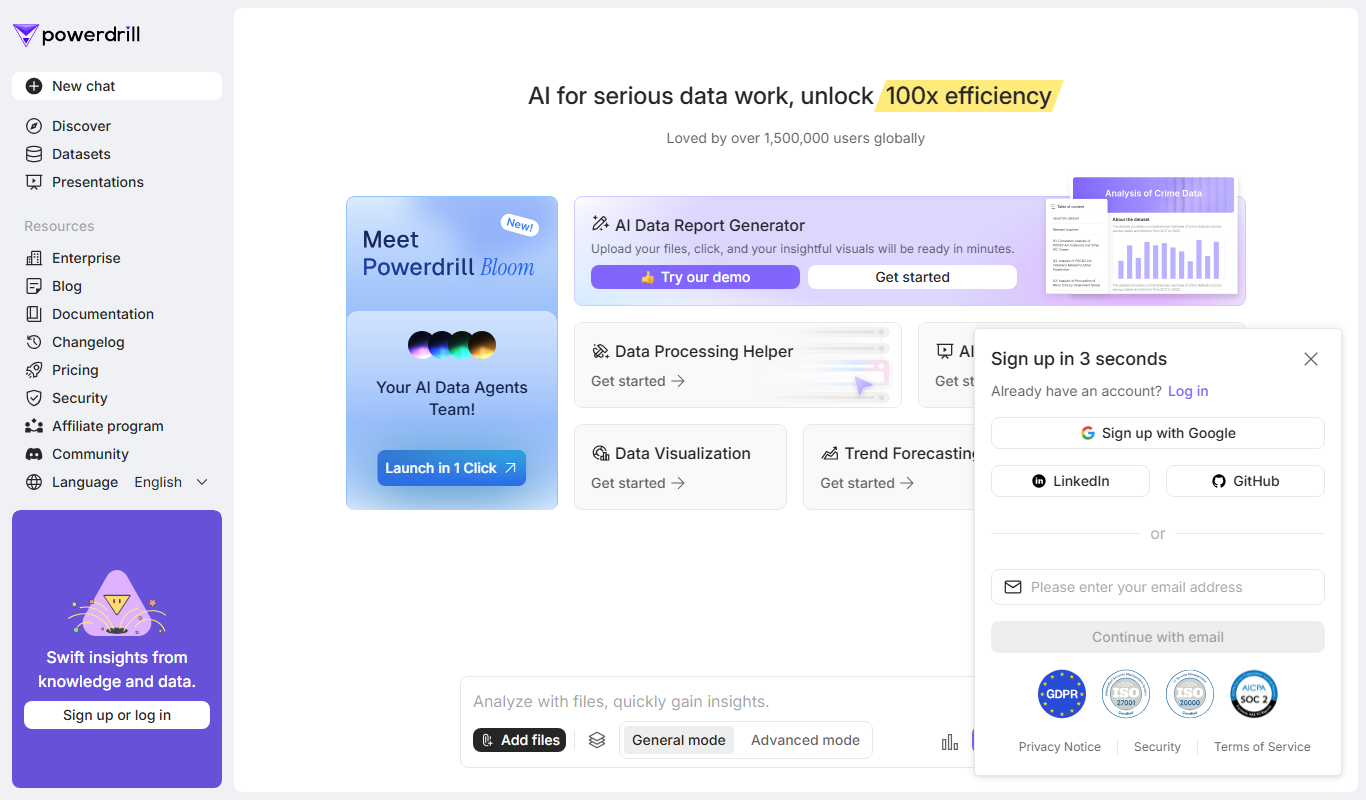The width and height of the screenshot is (1366, 800).
Task: Click the layers icon beside Add files
Action: point(597,740)
